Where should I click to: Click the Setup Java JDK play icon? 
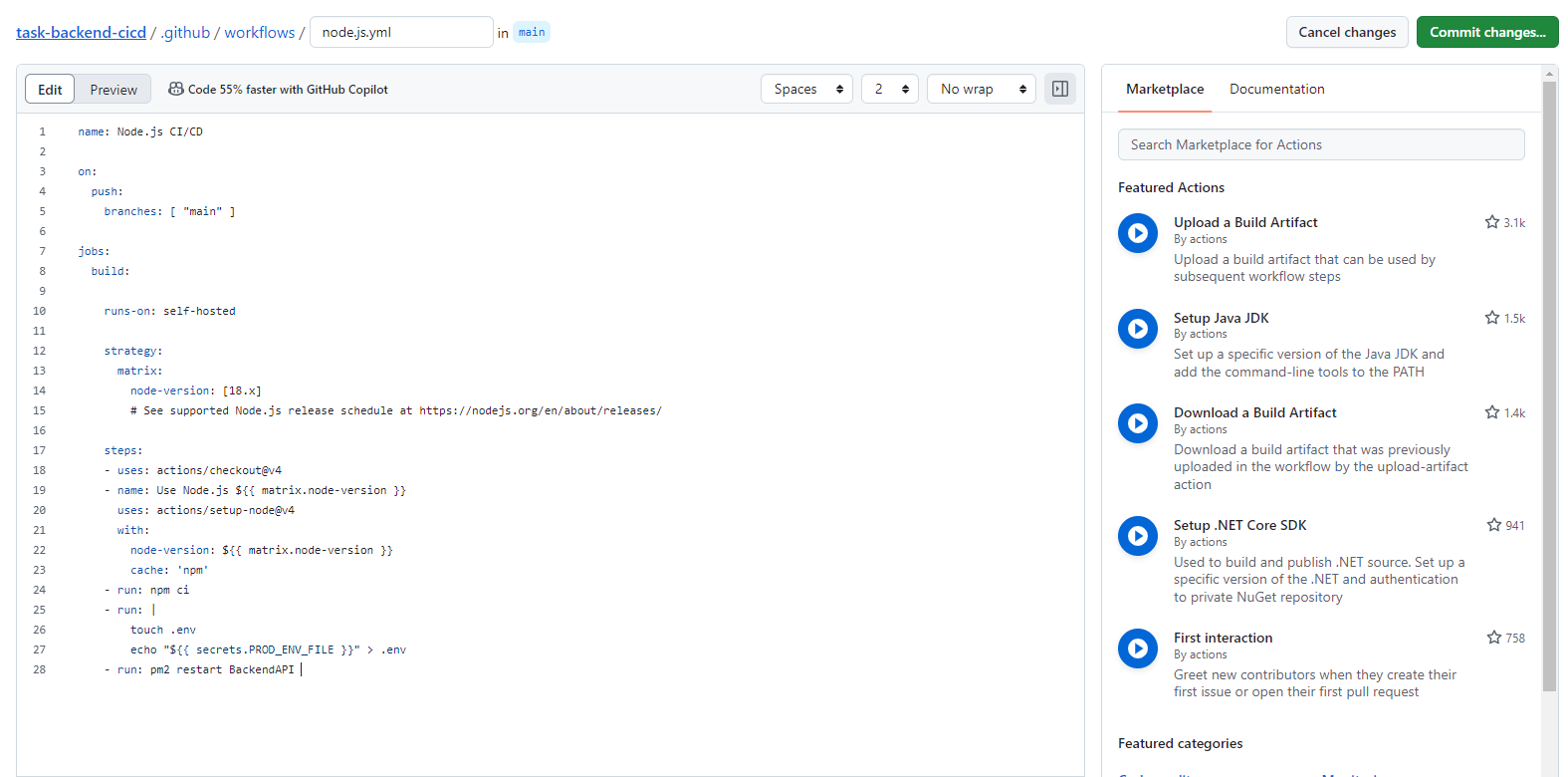click(x=1138, y=329)
